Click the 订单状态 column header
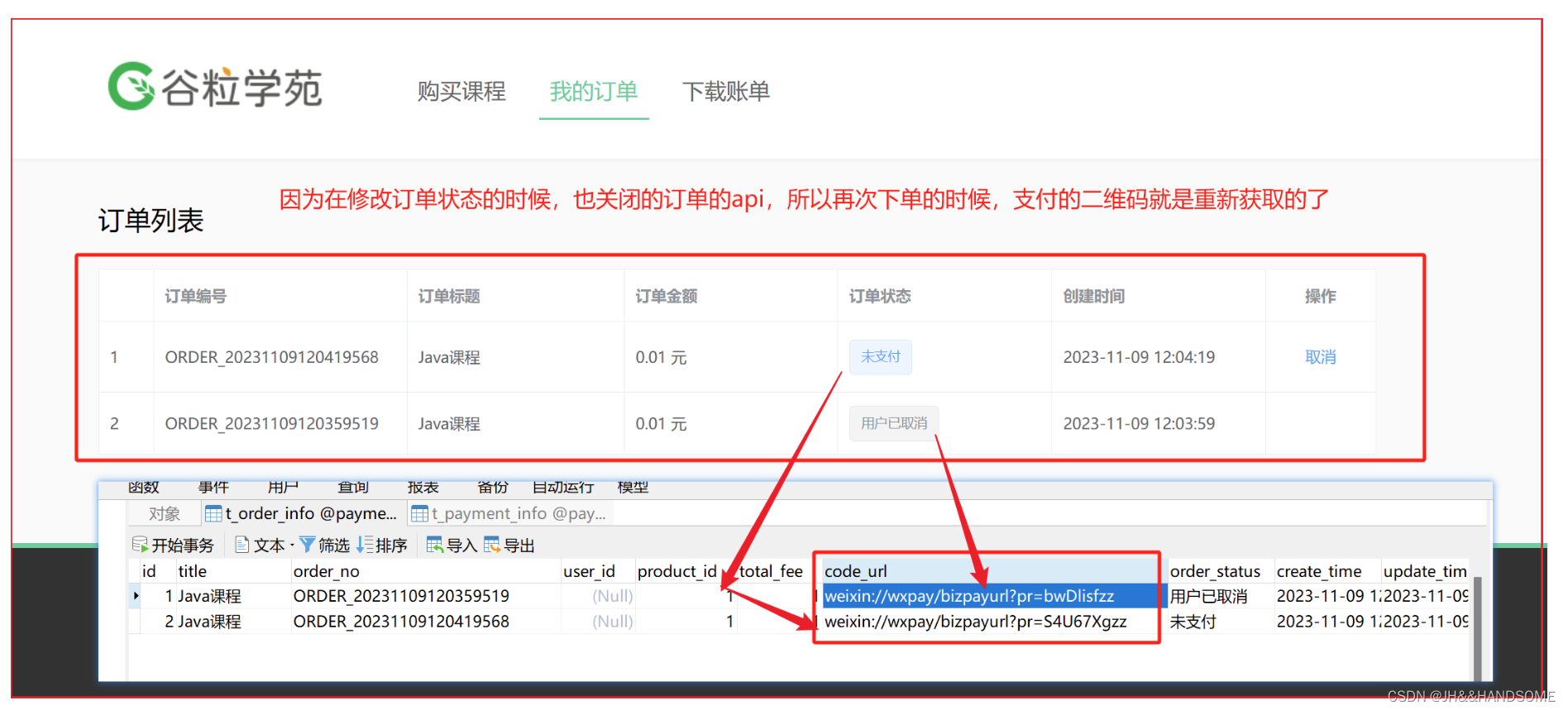 (x=880, y=296)
